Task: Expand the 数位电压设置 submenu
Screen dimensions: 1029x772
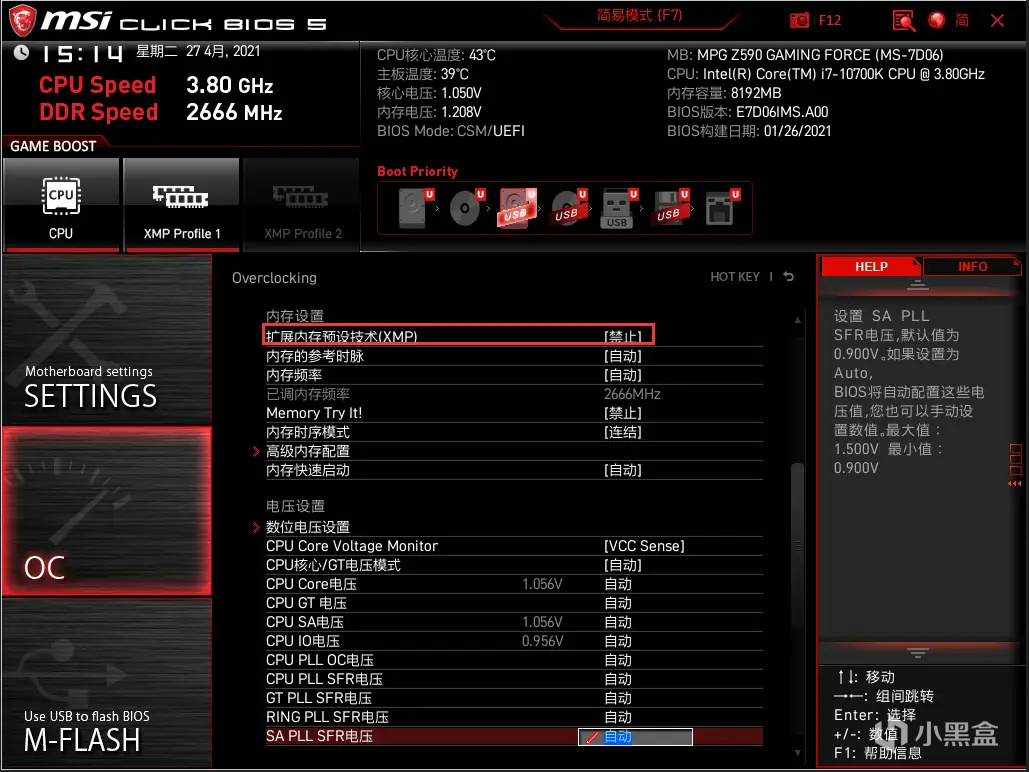Action: click(514, 527)
